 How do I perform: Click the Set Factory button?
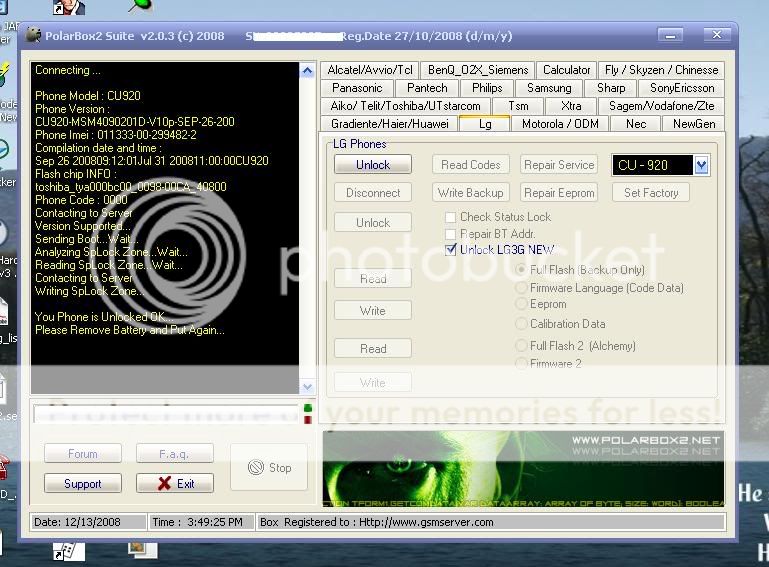click(x=651, y=193)
